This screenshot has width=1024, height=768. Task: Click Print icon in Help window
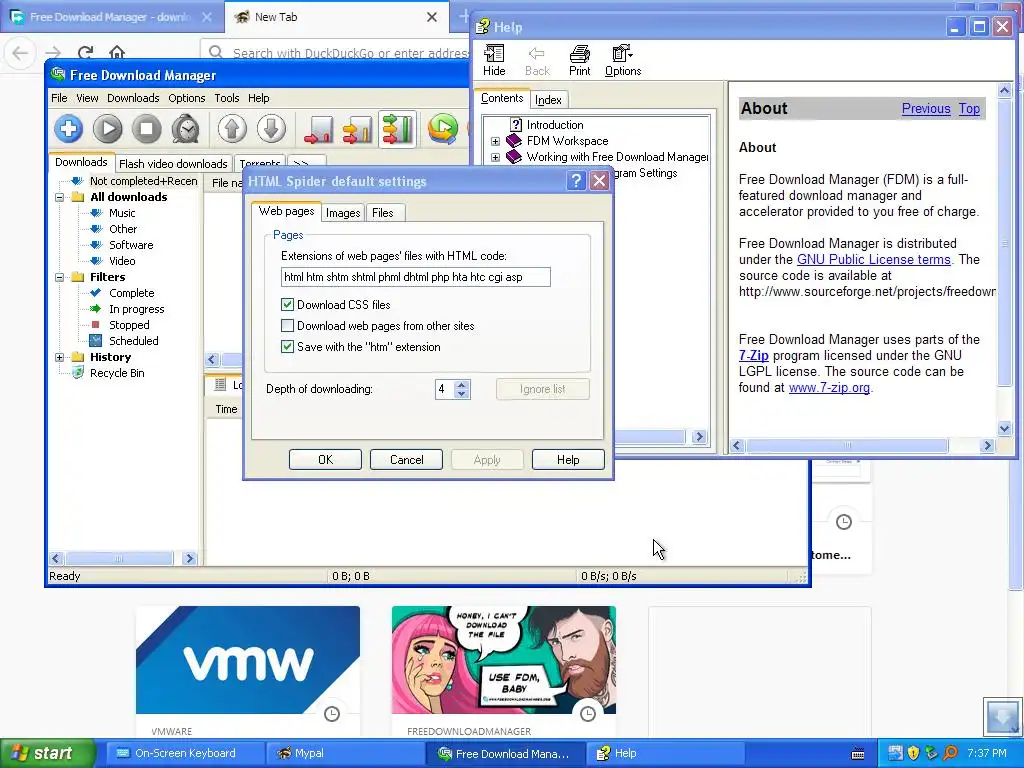[x=579, y=61]
